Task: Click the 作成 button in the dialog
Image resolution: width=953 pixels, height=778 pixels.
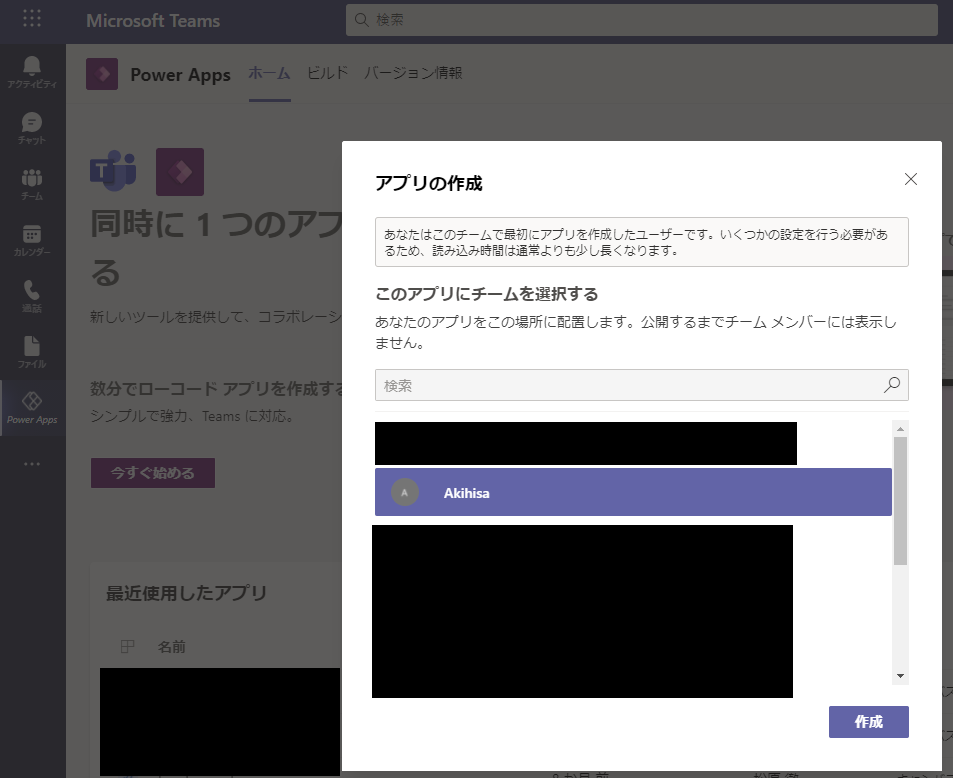Action: tap(868, 721)
